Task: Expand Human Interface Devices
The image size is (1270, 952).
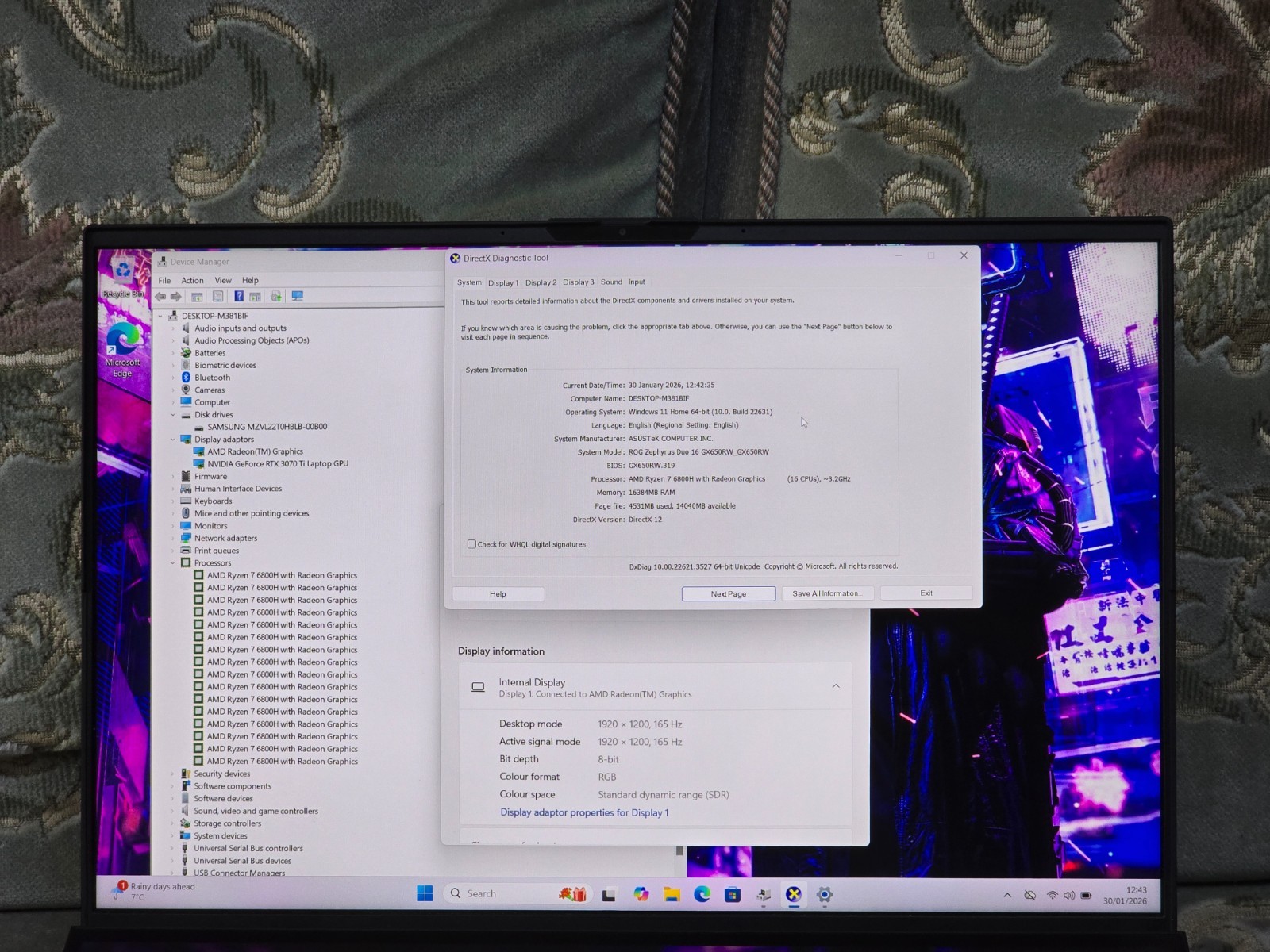Action: coord(173,489)
